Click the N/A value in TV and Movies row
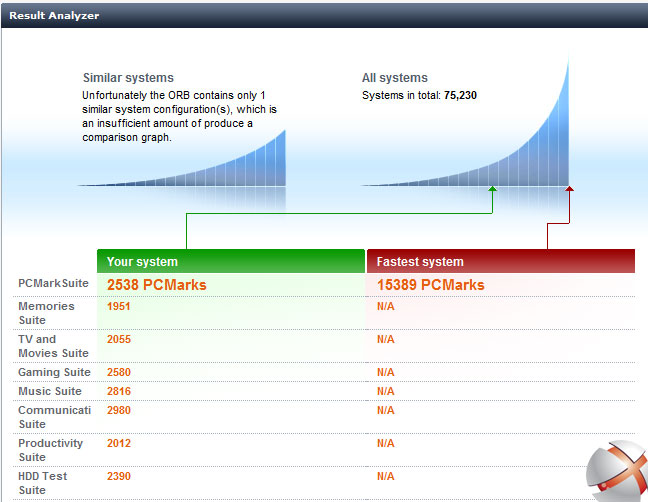 (386, 339)
